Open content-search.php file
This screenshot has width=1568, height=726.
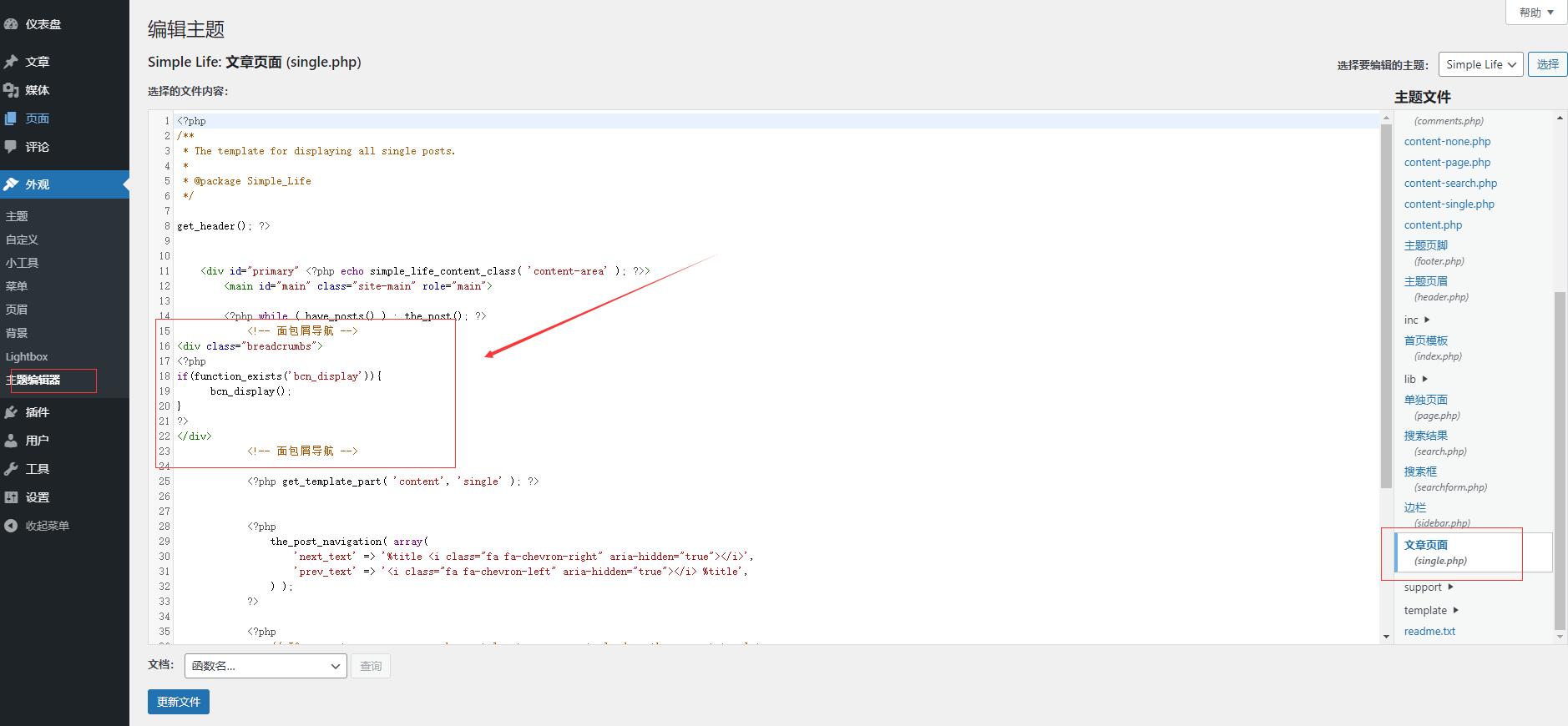[1450, 184]
